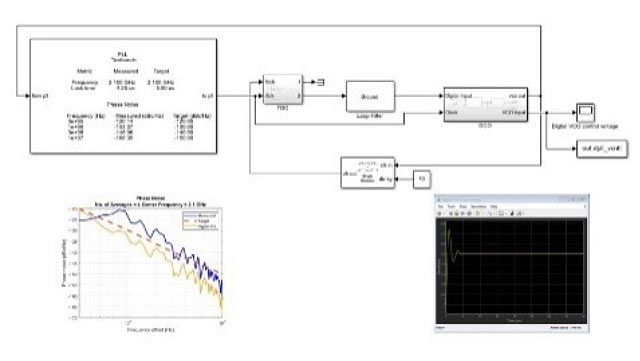Screen dimensions: 640x361
Task: Click the 'Clock' port on DCO block
Action: pyautogui.click(x=452, y=112)
